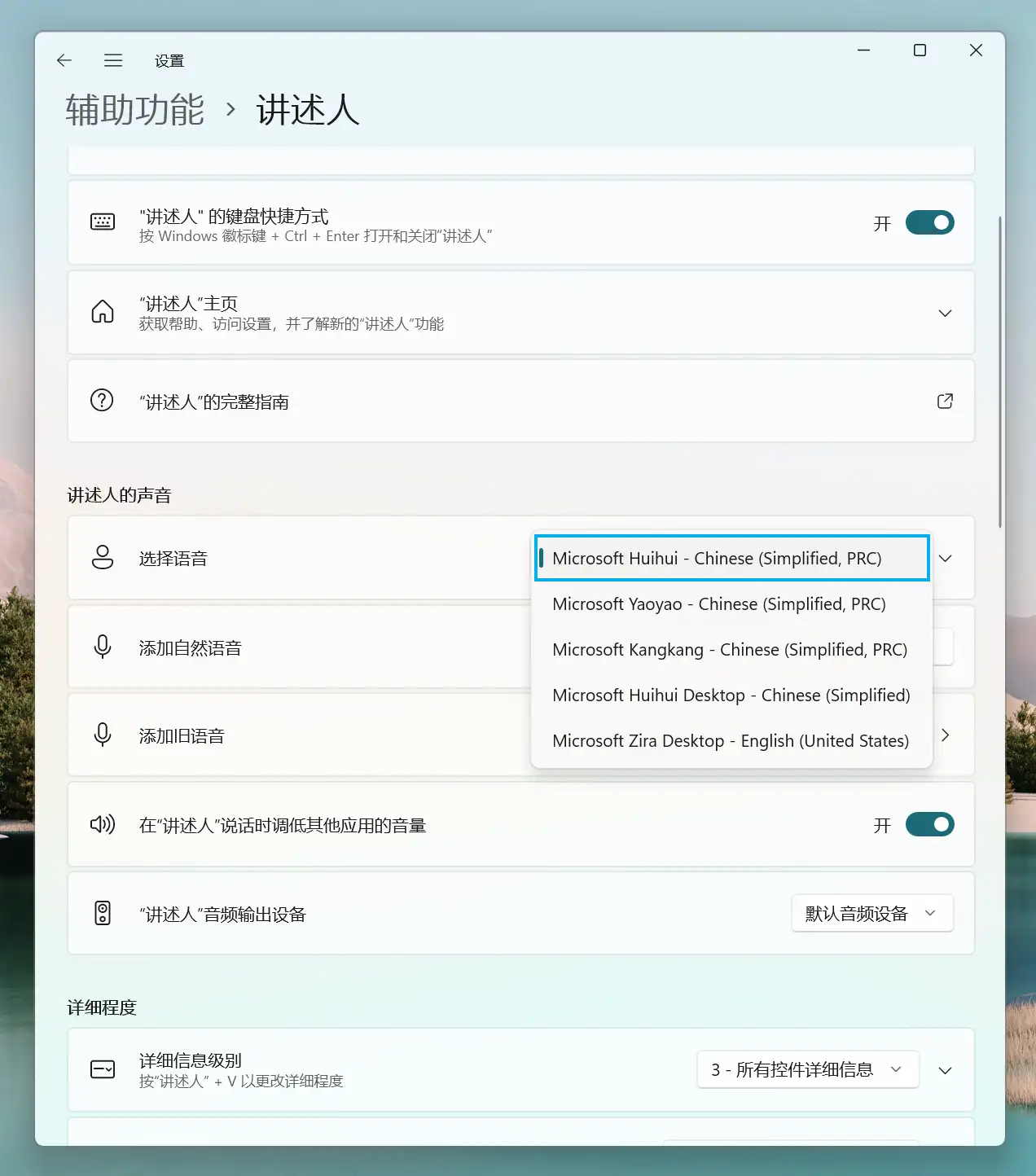The height and width of the screenshot is (1176, 1036).
Task: Expand the 选择语音 row chevron
Action: [x=945, y=559]
